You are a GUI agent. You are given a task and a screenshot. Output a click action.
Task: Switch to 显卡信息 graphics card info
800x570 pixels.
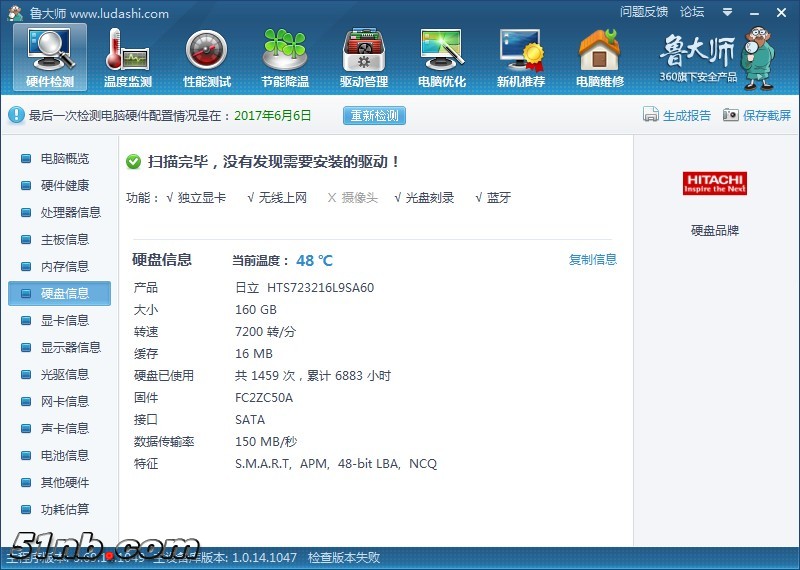(x=64, y=321)
